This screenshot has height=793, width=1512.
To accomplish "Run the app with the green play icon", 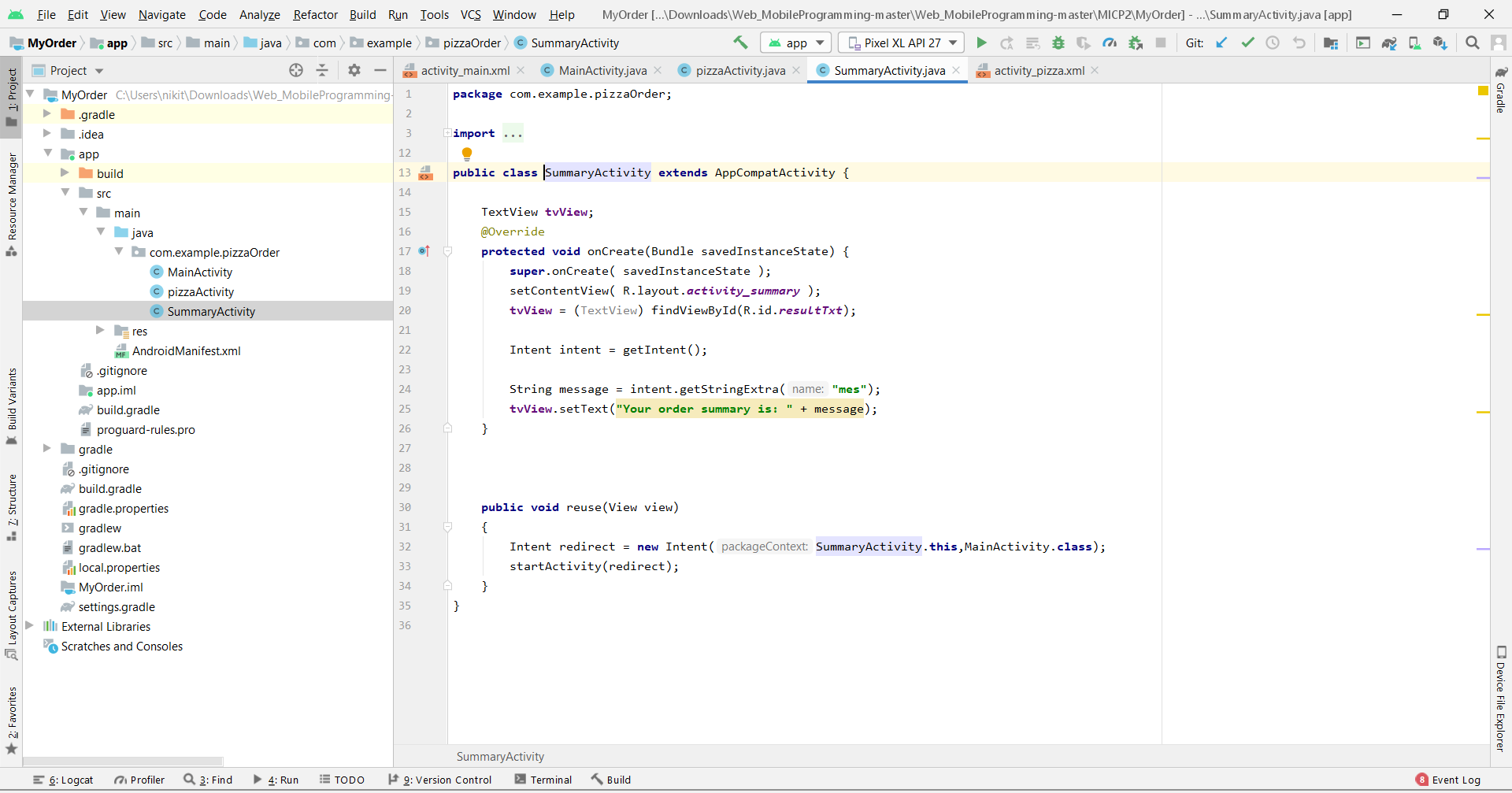I will pyautogui.click(x=981, y=43).
